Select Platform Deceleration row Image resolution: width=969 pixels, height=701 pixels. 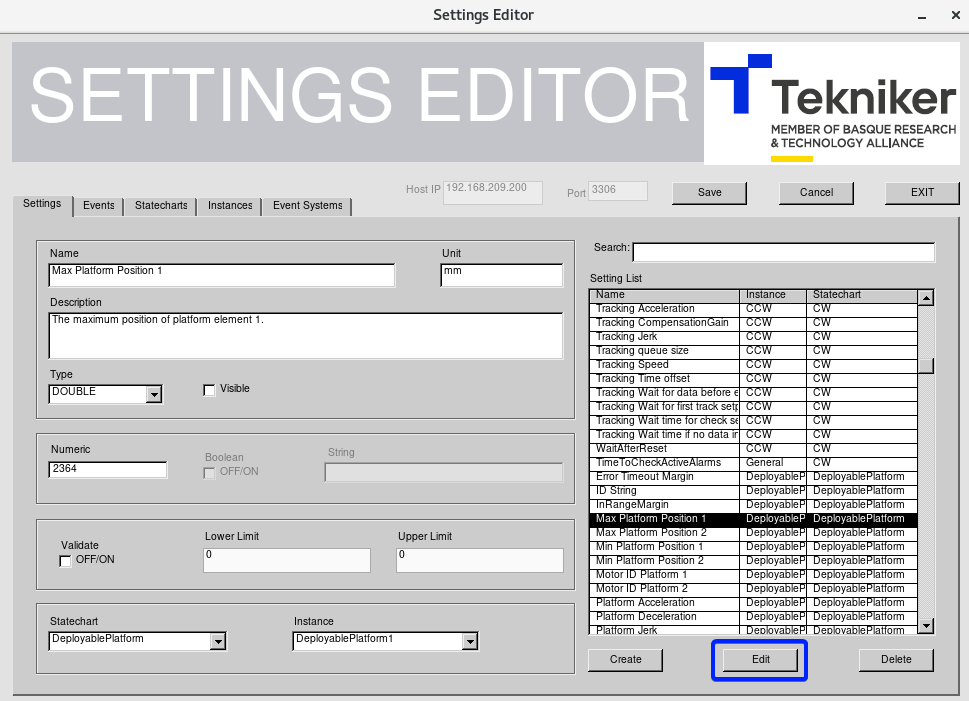tap(753, 617)
